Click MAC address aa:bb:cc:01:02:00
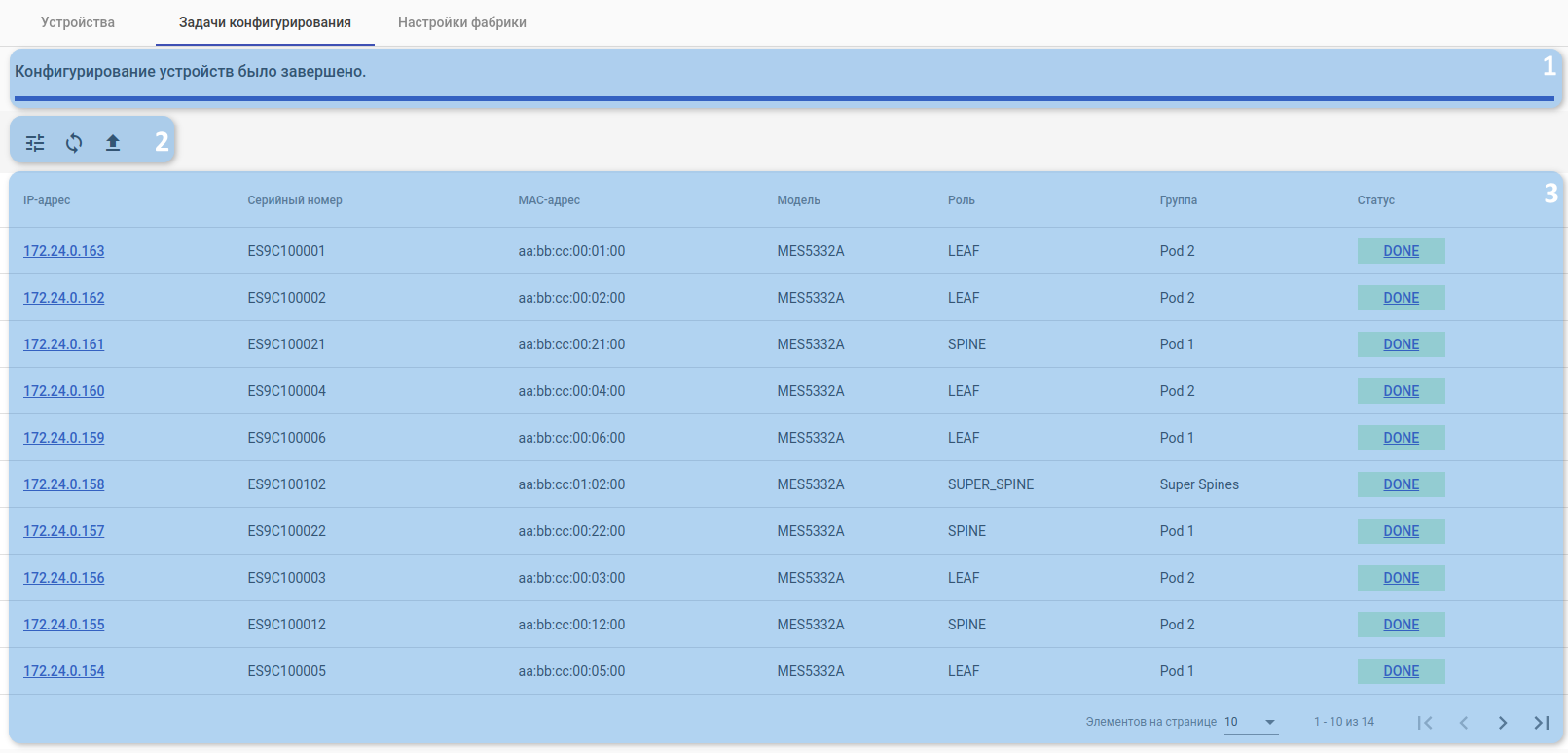Image resolution: width=1568 pixels, height=753 pixels. pyautogui.click(x=571, y=484)
